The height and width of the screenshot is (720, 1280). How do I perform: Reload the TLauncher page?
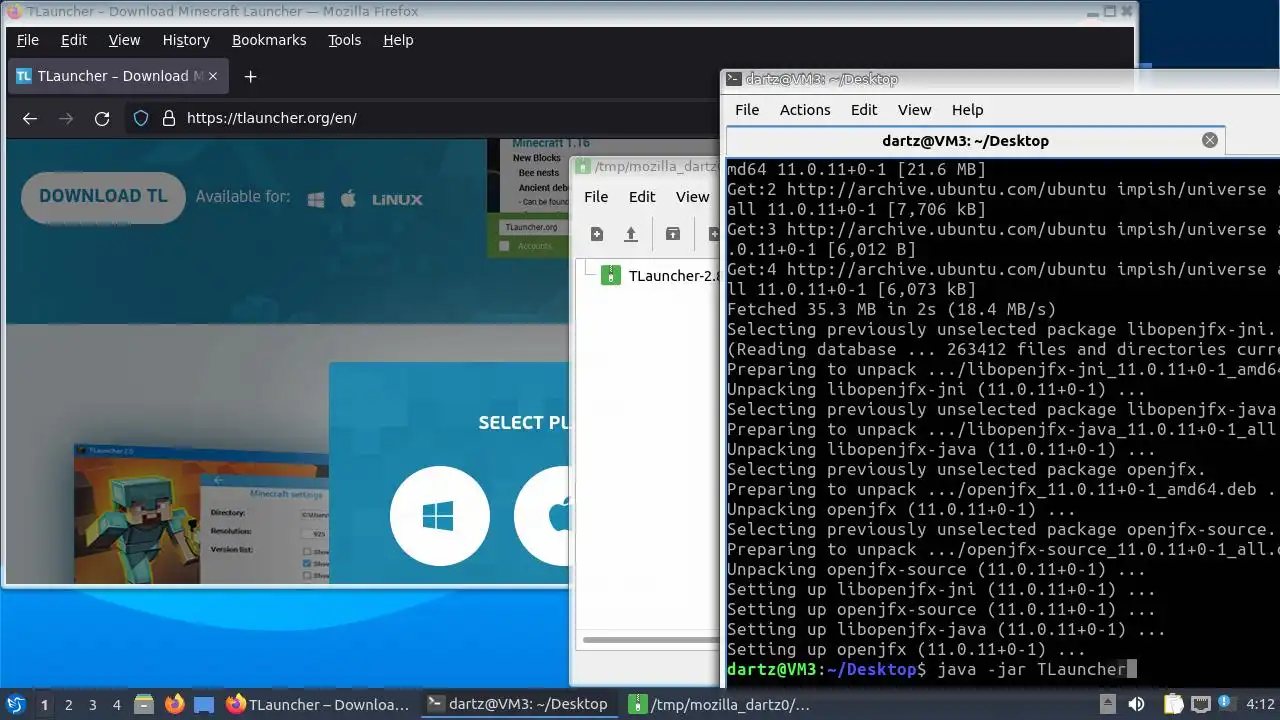tap(102, 118)
